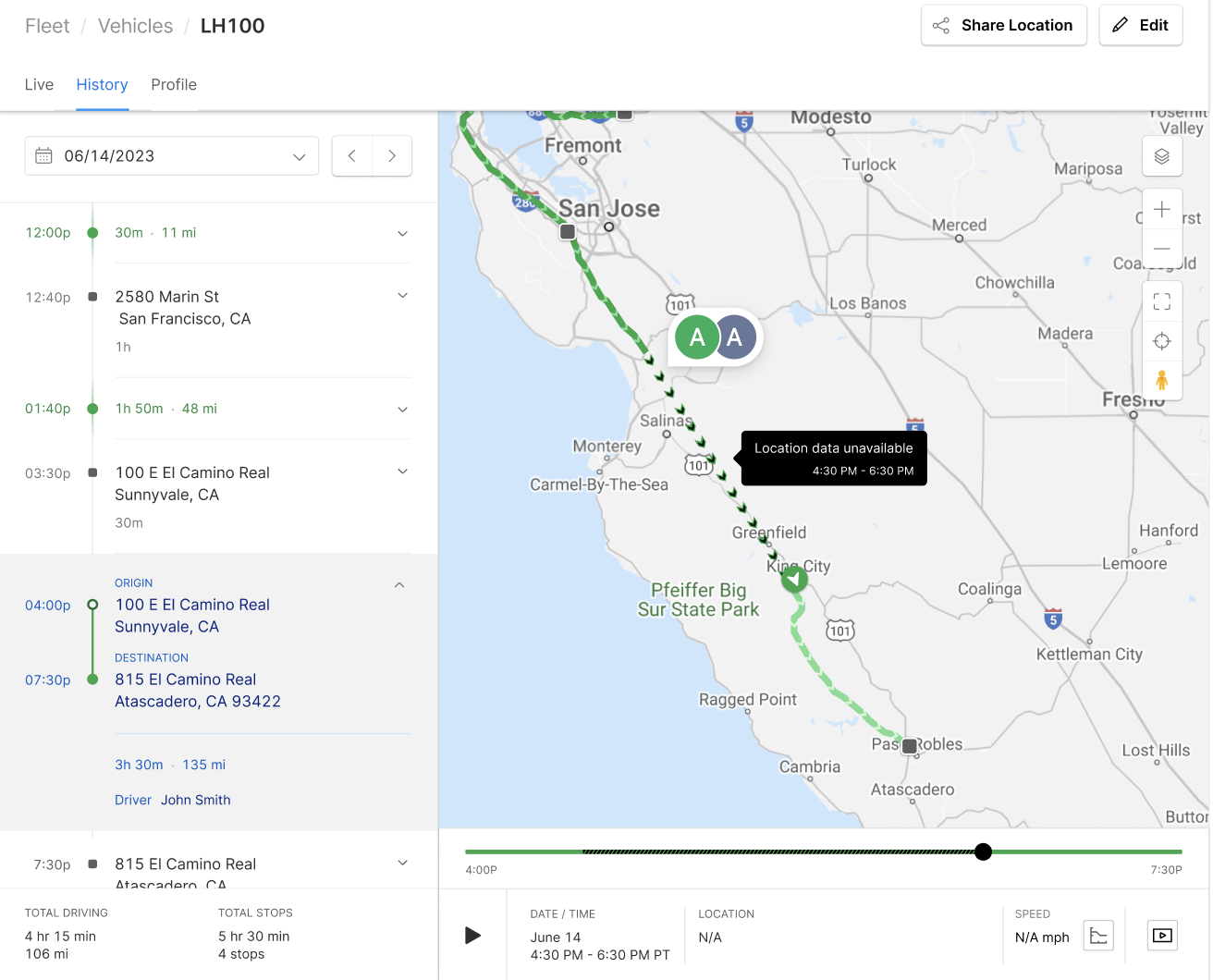Open the Vehicles breadcrumb link

tap(135, 26)
